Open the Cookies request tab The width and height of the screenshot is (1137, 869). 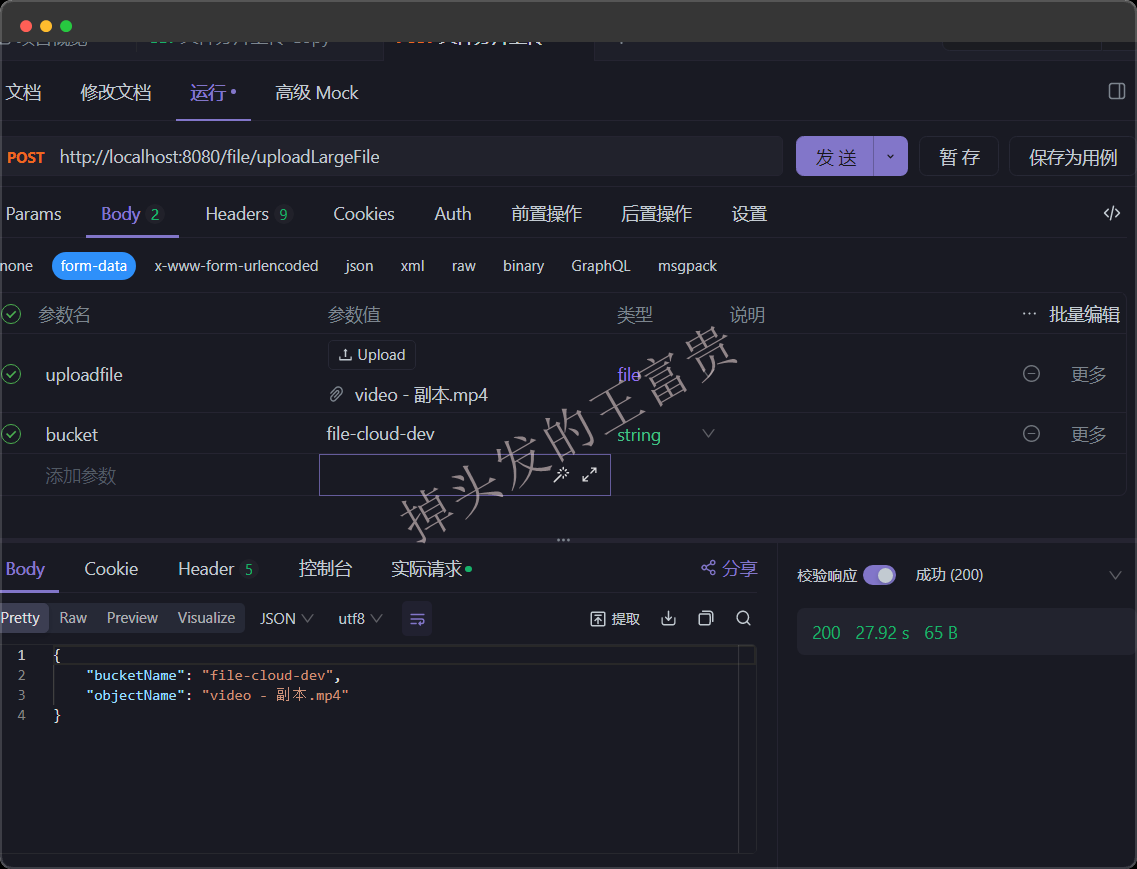click(x=363, y=214)
